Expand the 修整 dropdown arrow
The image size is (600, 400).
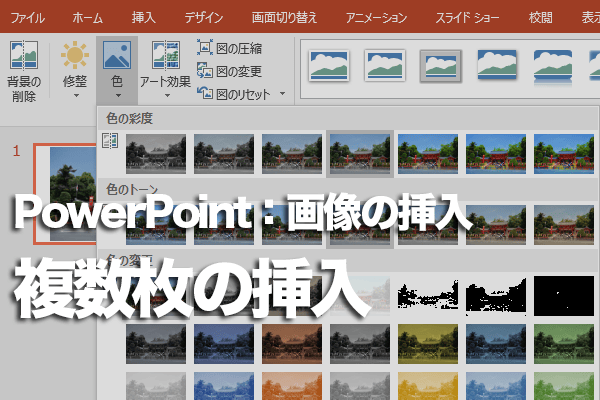click(76, 96)
